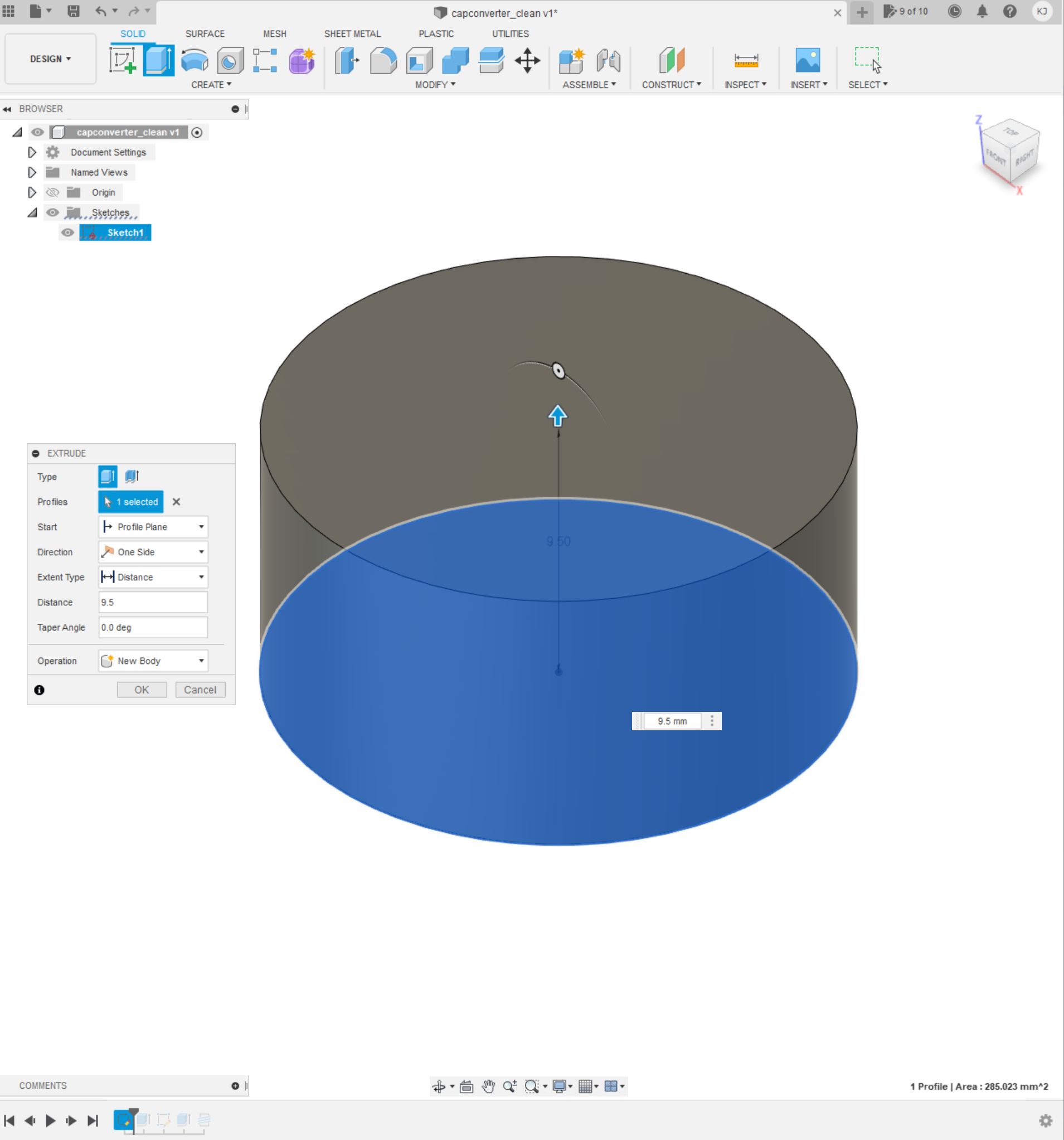The height and width of the screenshot is (1140, 1064).
Task: Confirm extrude with OK button
Action: point(142,690)
